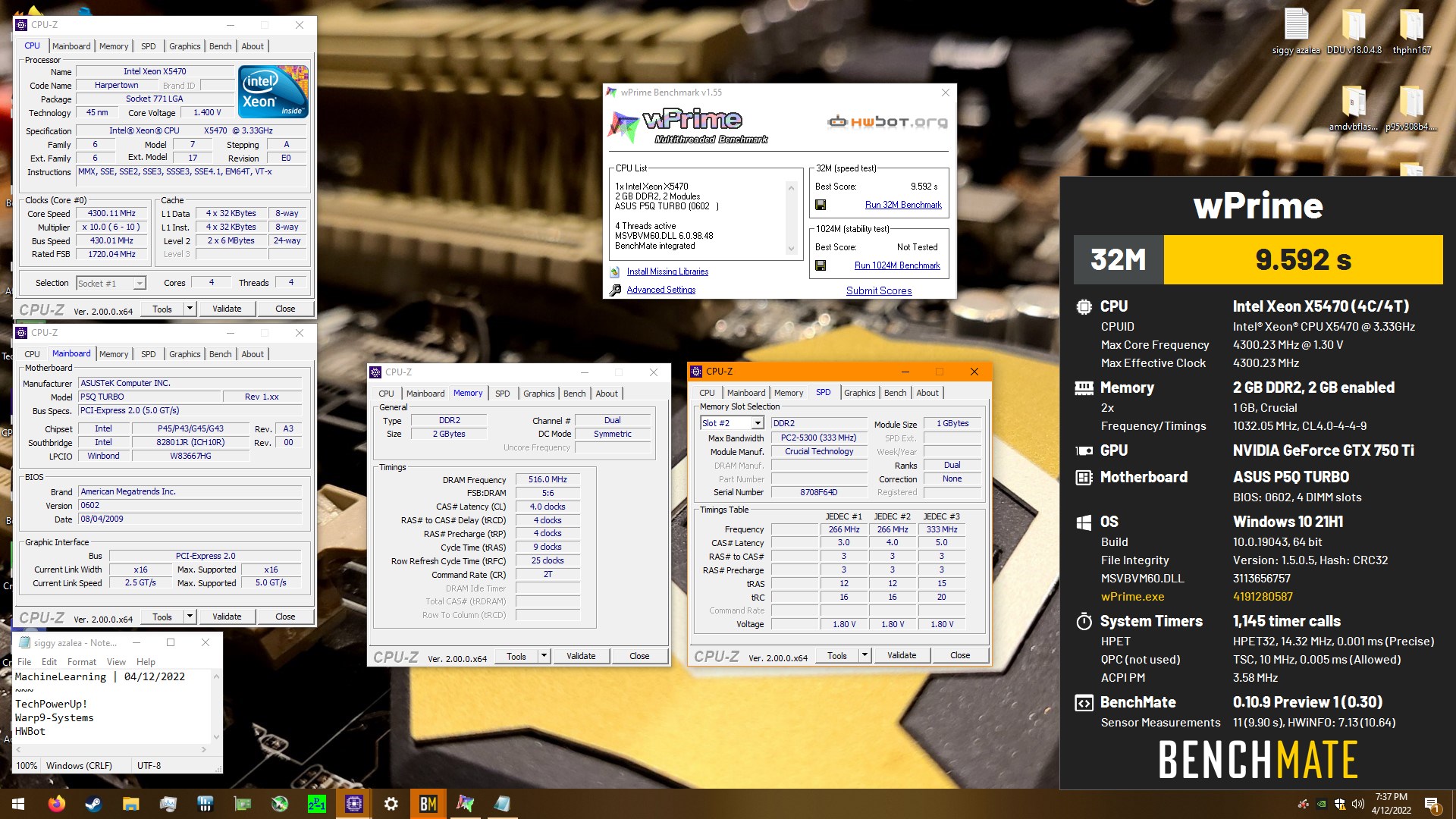Open the DDU v18.0.4.8 desktop folder
This screenshot has width=1456, height=819.
(1354, 32)
